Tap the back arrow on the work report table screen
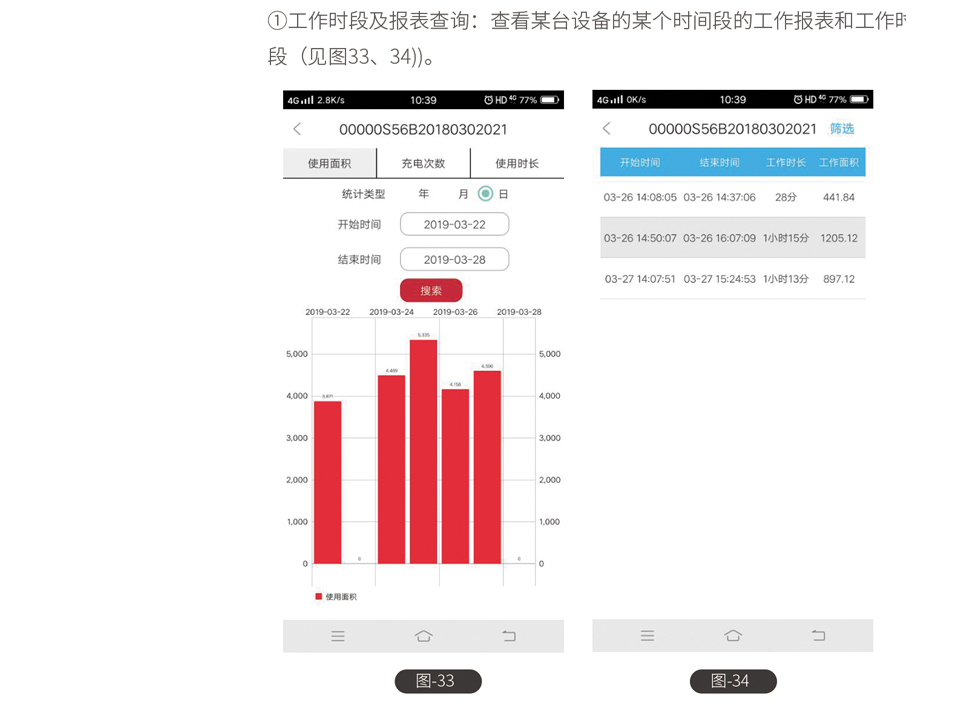 [x=606, y=129]
